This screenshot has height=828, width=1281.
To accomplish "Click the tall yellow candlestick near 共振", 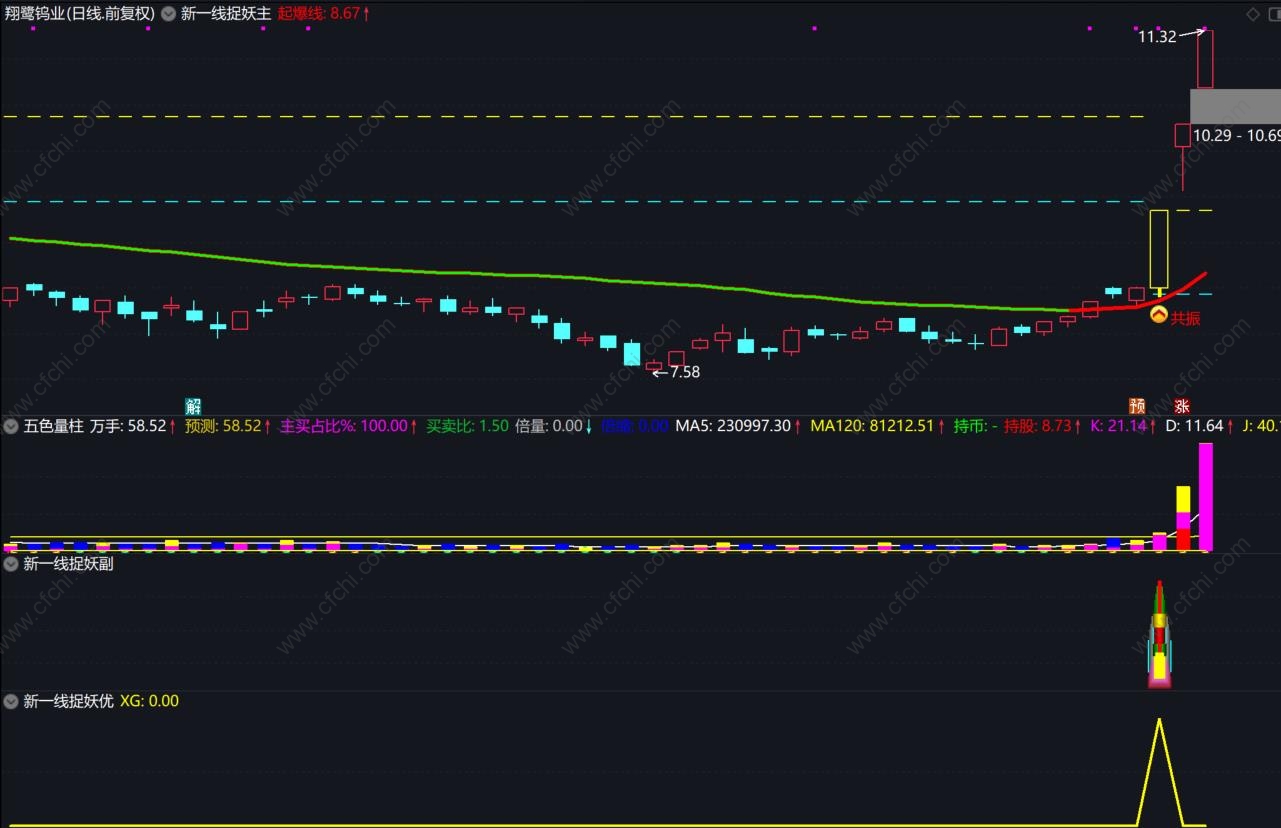I will (1159, 249).
